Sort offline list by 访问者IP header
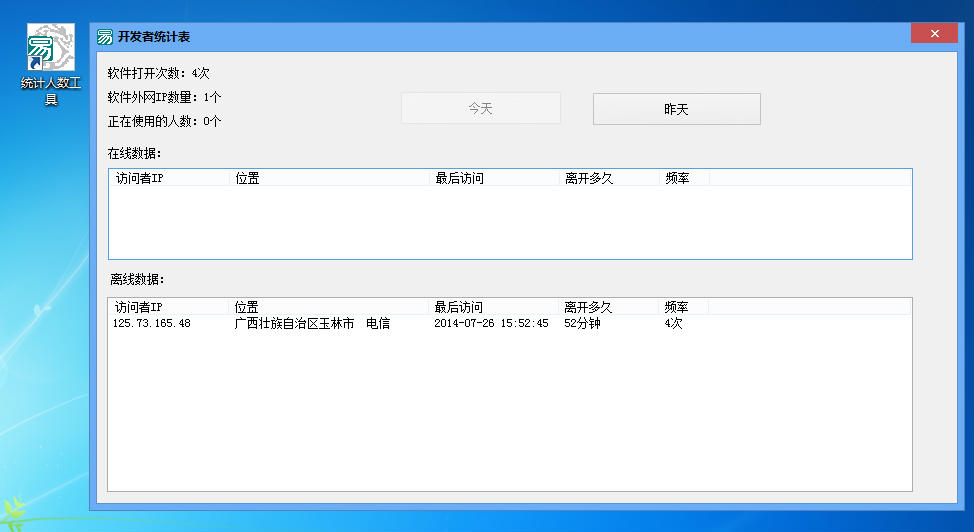 pyautogui.click(x=168, y=307)
